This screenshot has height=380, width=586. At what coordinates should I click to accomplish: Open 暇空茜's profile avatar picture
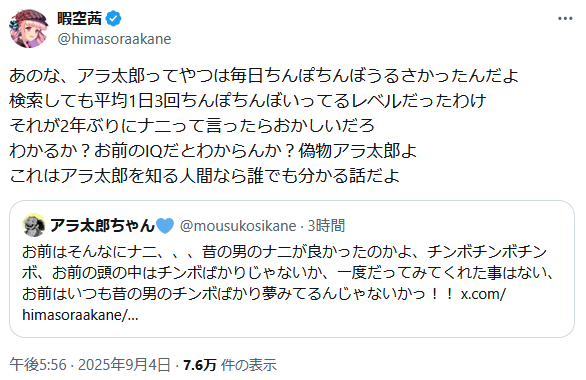pos(29,28)
